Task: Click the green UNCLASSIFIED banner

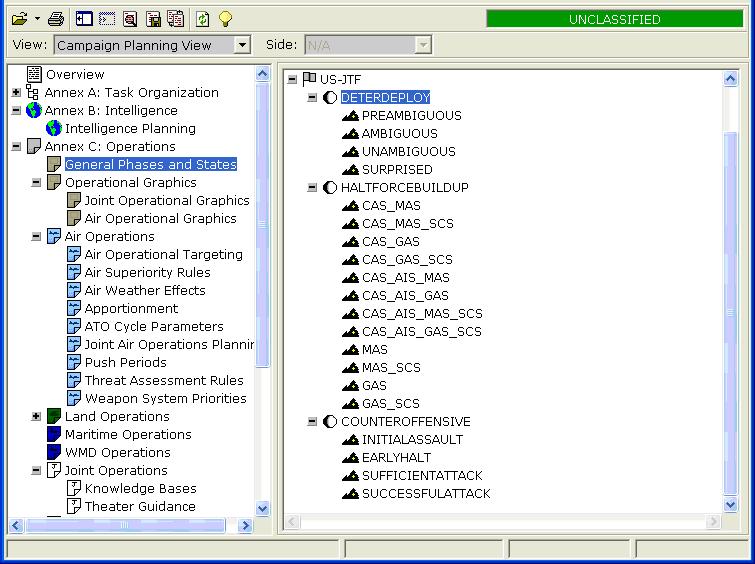Action: coord(614,19)
